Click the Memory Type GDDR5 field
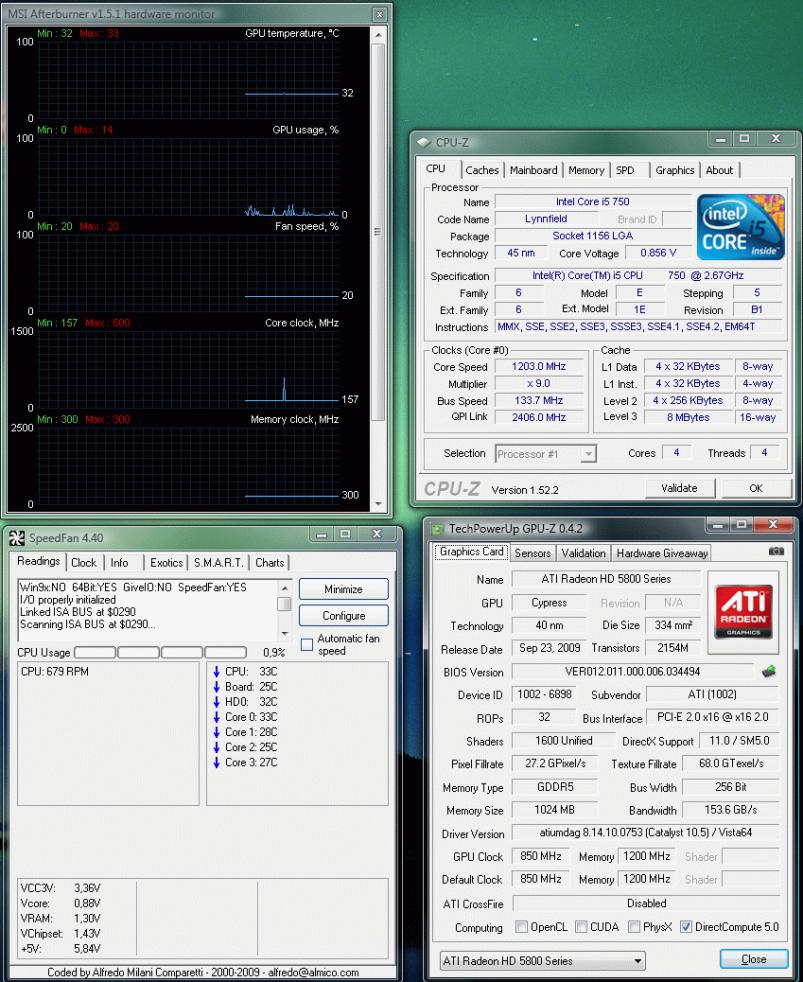Viewport: 803px width, 982px height. click(554, 787)
